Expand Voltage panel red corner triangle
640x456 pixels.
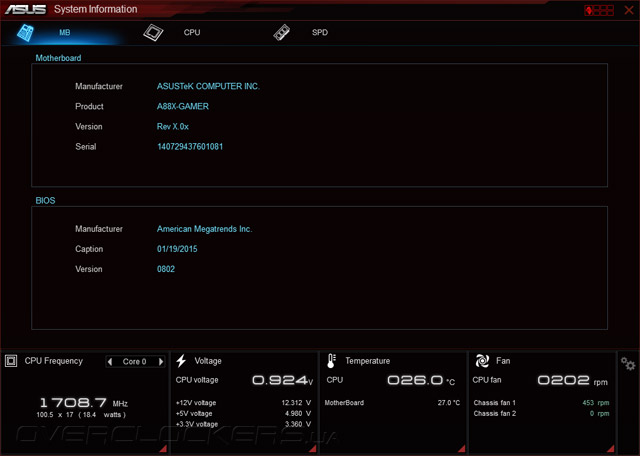pyautogui.click(x=313, y=449)
